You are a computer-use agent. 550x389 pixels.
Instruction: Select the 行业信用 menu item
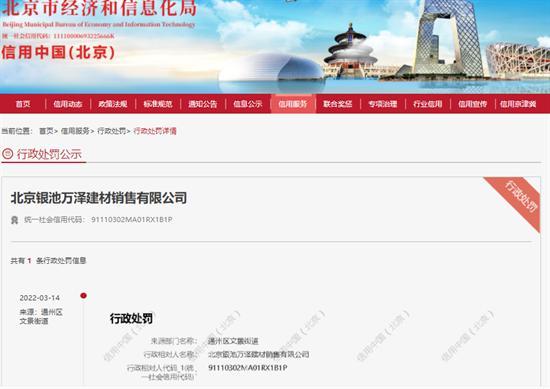(x=428, y=104)
